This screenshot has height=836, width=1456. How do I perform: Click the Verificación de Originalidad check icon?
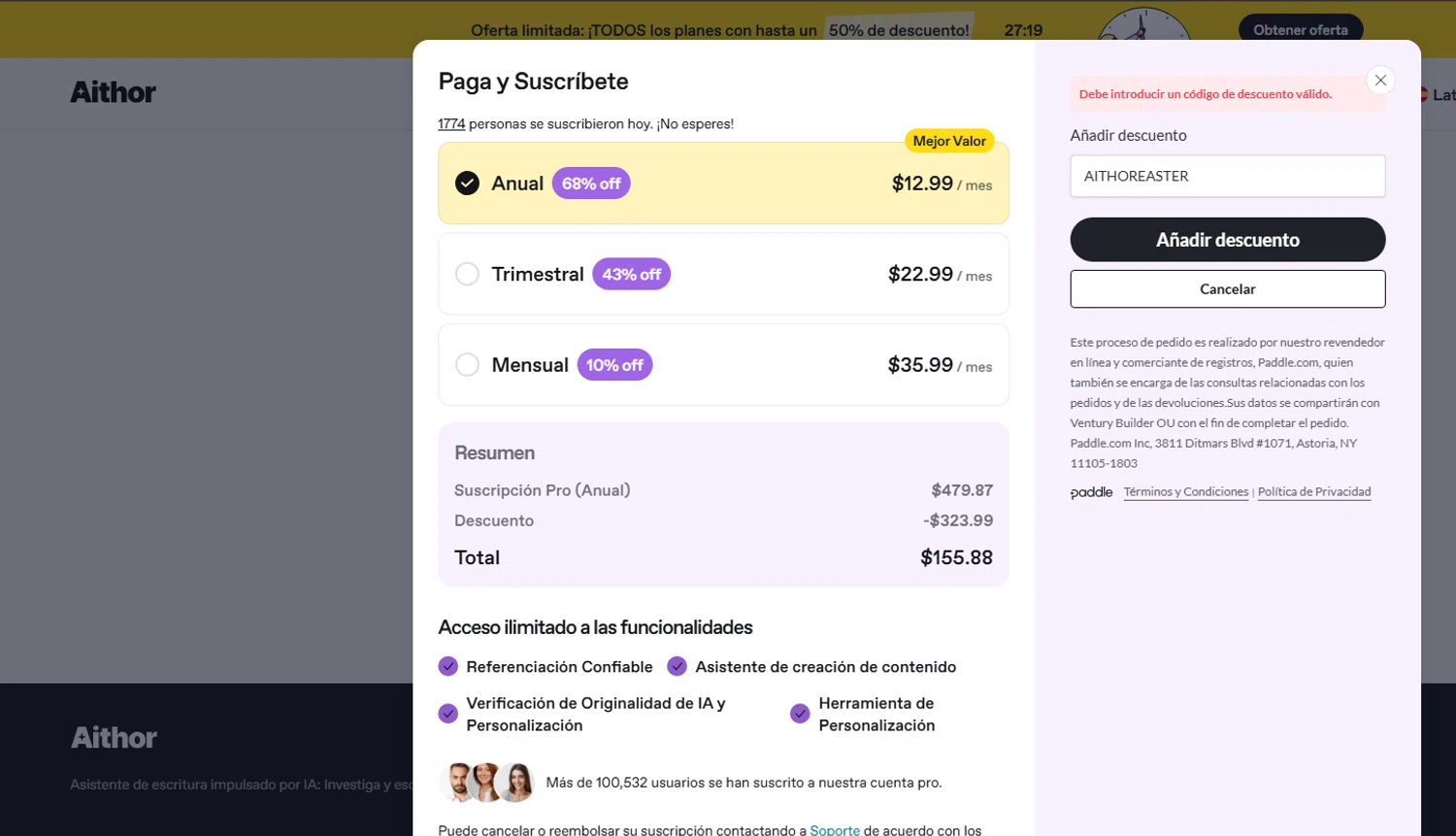click(447, 714)
